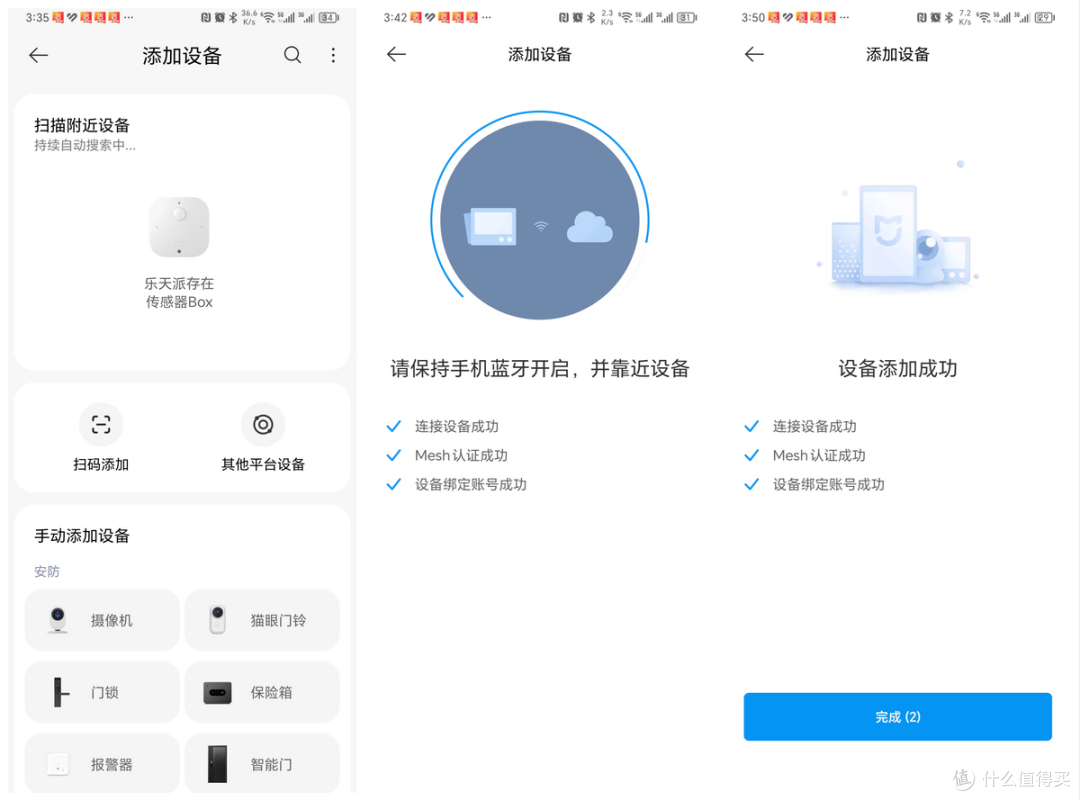Tap the 手动添加设备 section title
This screenshot has height=801, width=1080.
(x=82, y=536)
